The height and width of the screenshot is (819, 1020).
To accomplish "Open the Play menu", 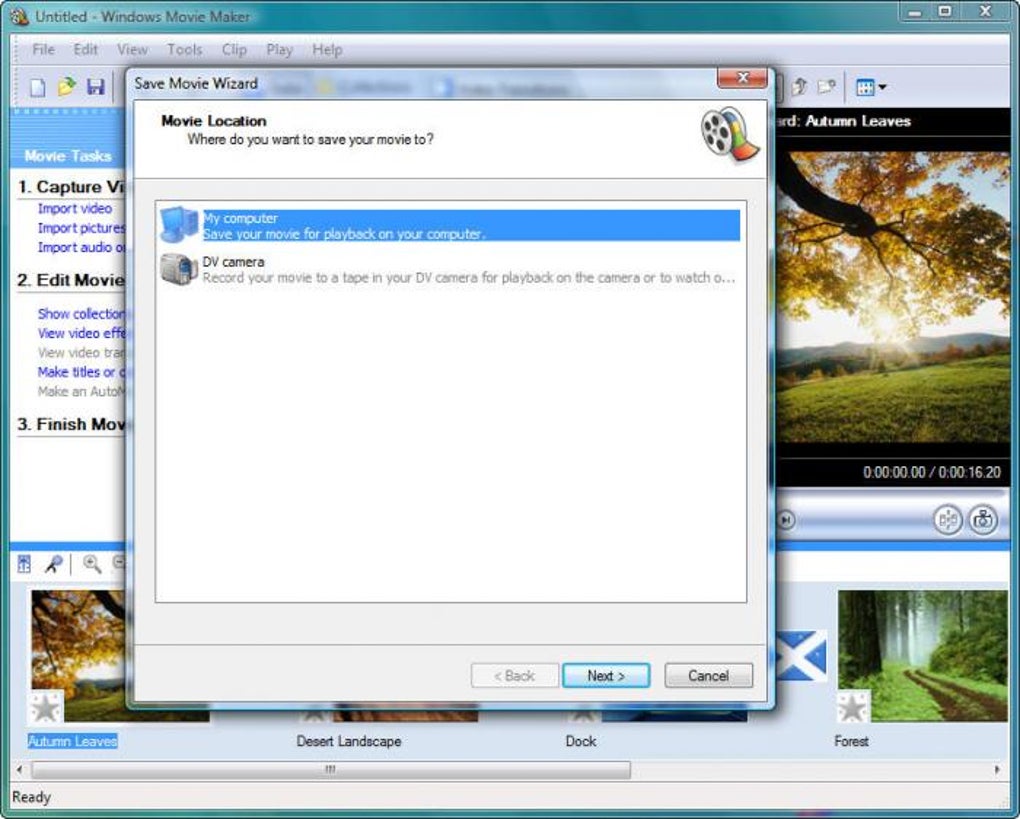I will (279, 49).
